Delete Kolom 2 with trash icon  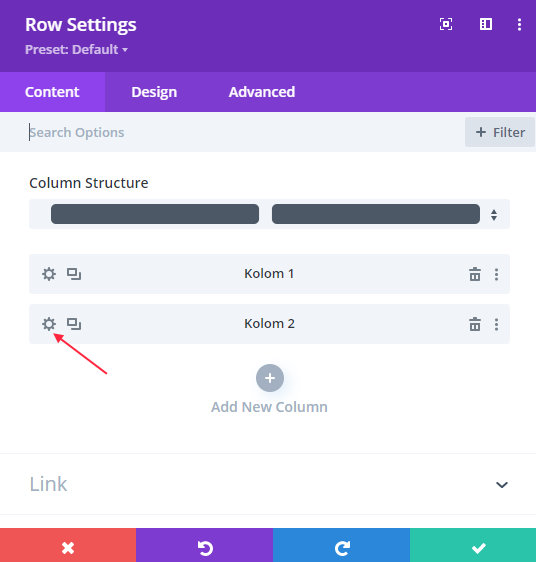coord(475,324)
